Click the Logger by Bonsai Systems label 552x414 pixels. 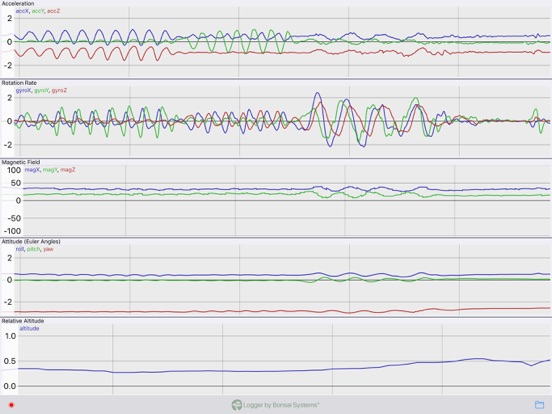pyautogui.click(x=281, y=405)
